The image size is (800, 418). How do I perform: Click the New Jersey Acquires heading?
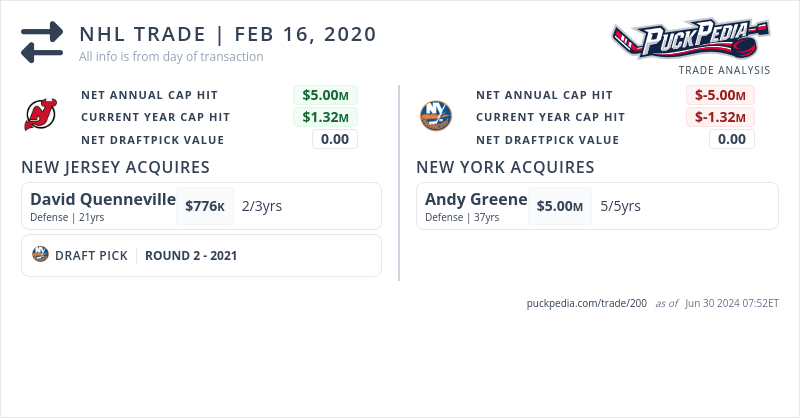click(115, 167)
